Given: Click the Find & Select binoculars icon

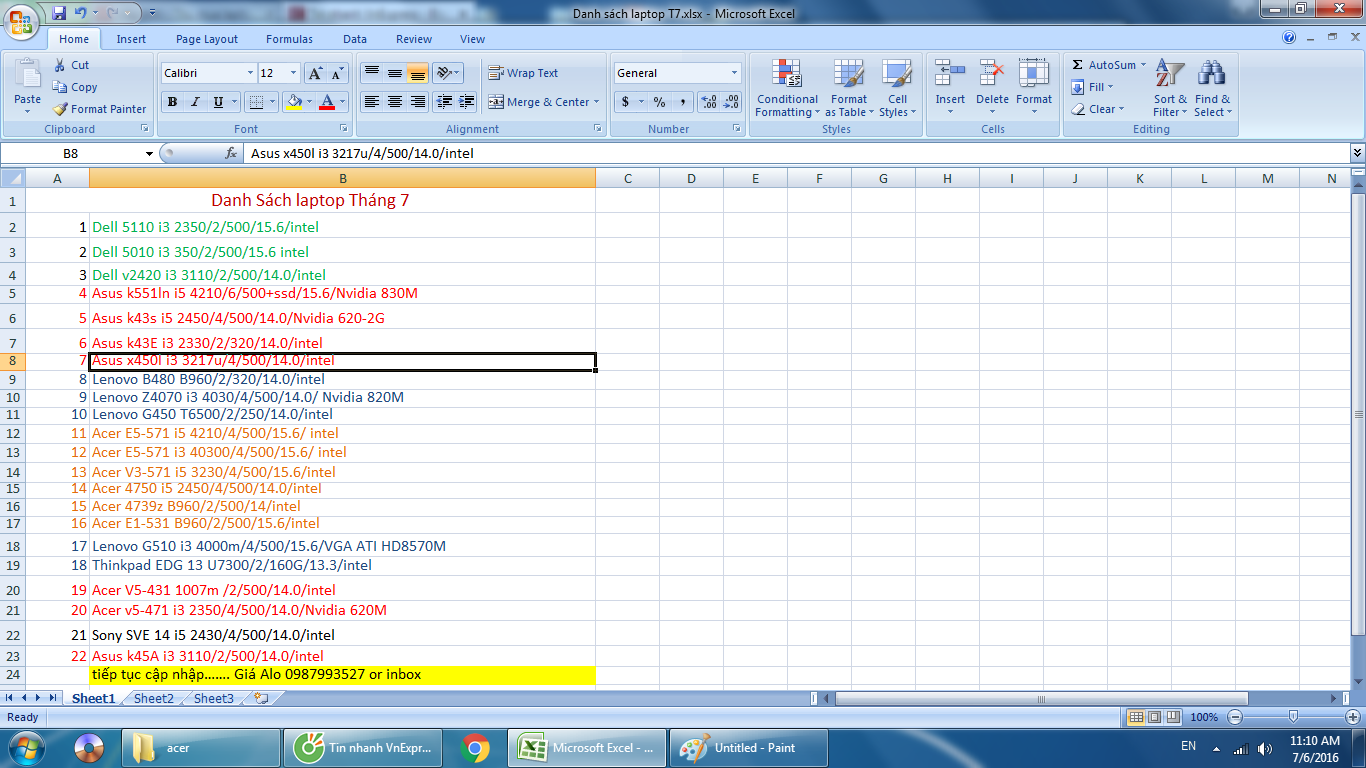Looking at the screenshot, I should pos(1212,75).
